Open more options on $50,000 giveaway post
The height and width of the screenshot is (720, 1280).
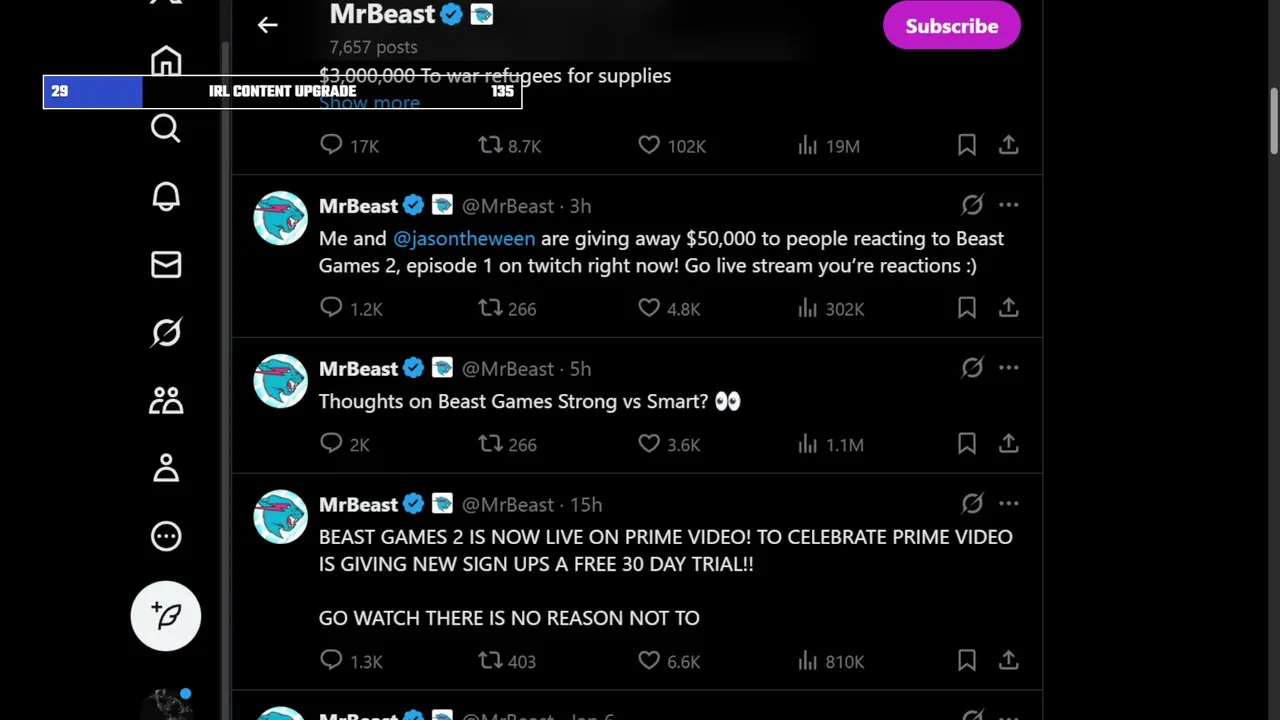(x=1008, y=205)
